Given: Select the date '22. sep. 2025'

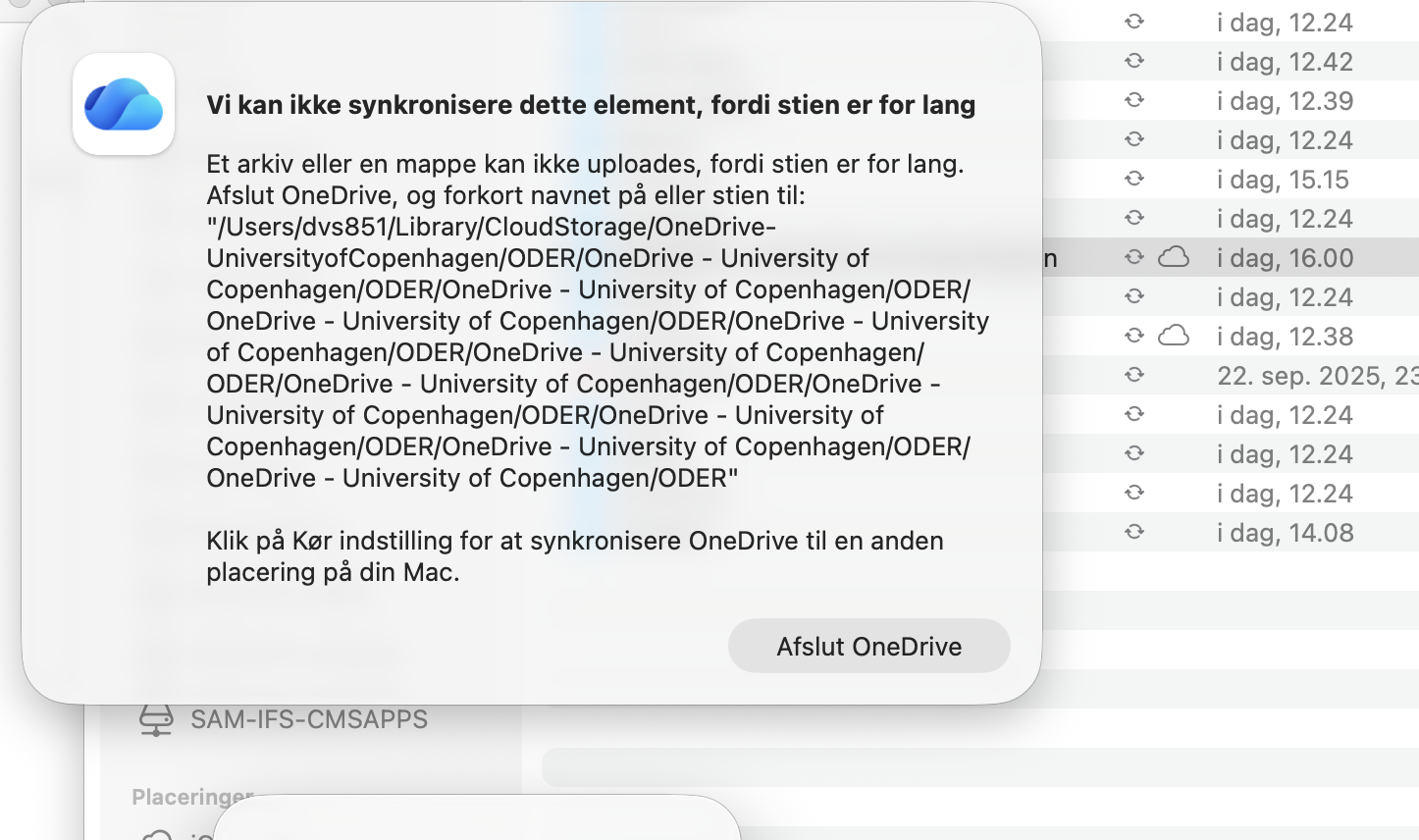Looking at the screenshot, I should pyautogui.click(x=1318, y=376).
